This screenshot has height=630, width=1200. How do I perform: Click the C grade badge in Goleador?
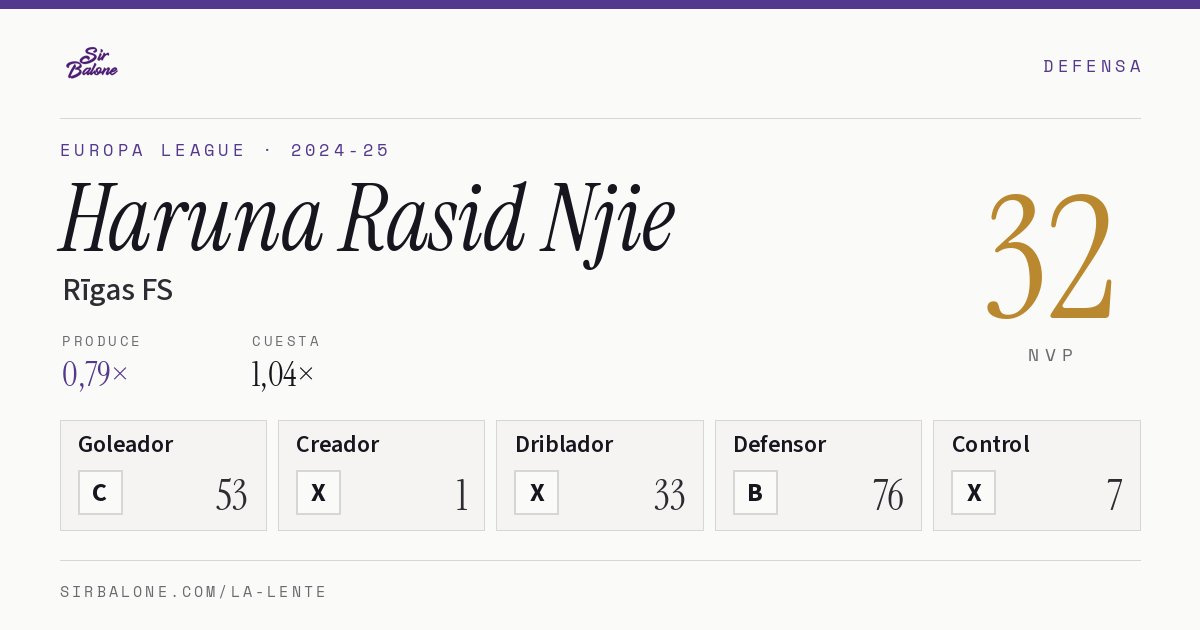[x=100, y=492]
